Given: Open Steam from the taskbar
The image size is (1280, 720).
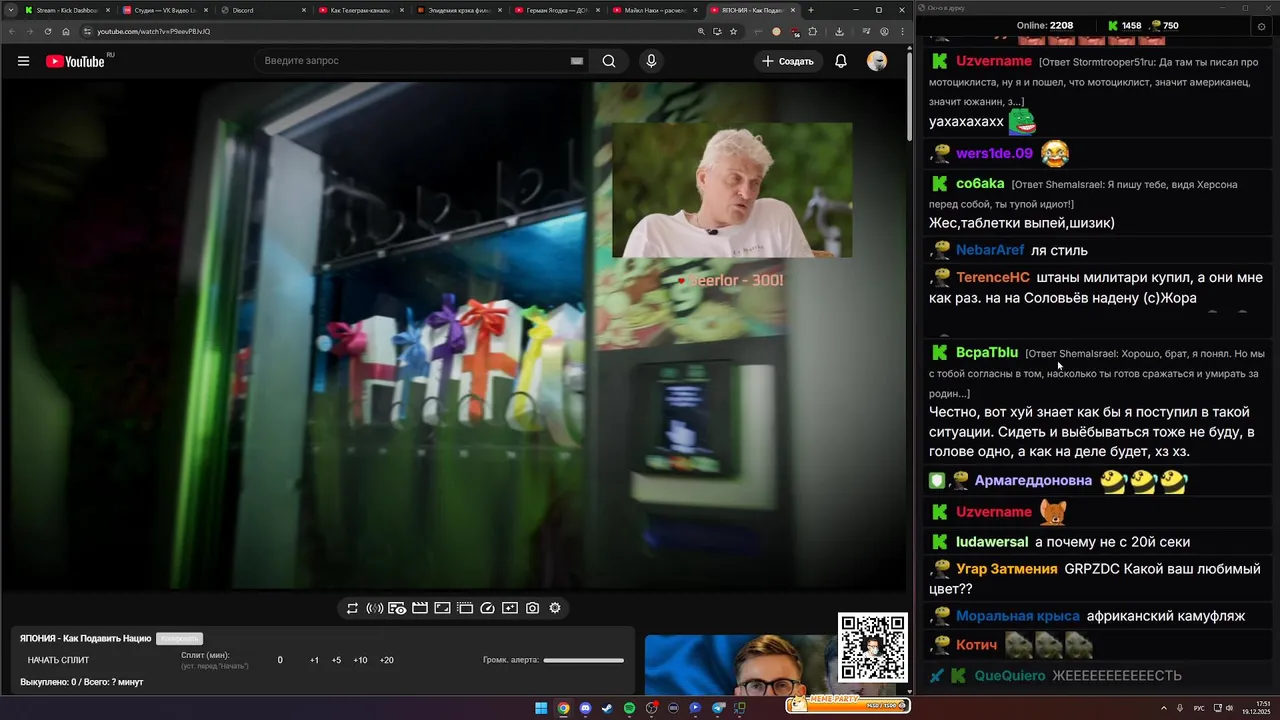Looking at the screenshot, I should pos(607,708).
